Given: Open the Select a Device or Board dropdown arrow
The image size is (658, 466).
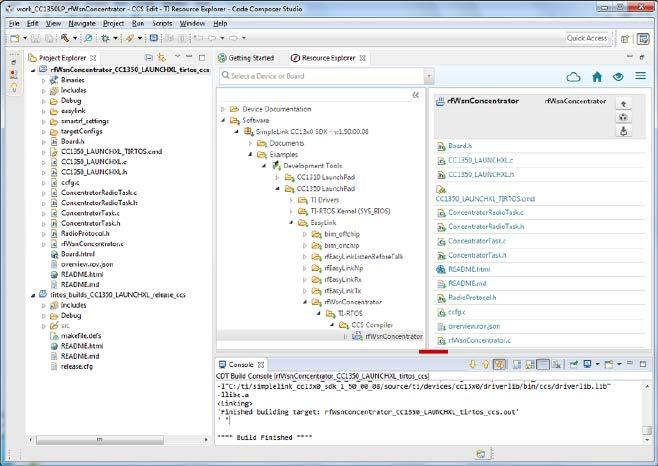Looking at the screenshot, I should click(x=428, y=76).
